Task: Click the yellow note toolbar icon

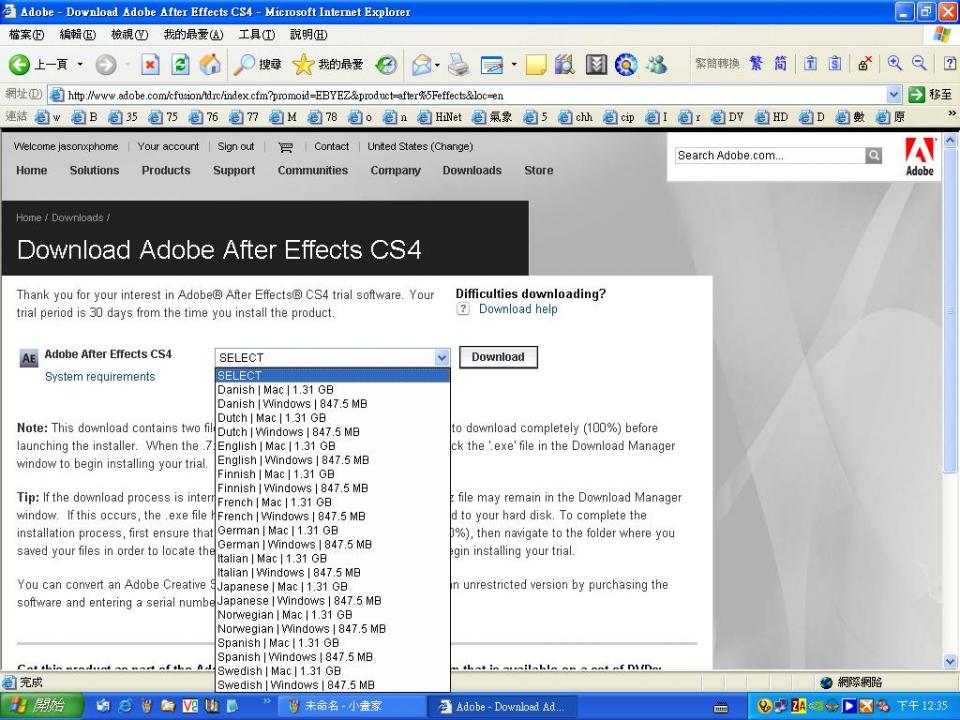Action: point(536,64)
